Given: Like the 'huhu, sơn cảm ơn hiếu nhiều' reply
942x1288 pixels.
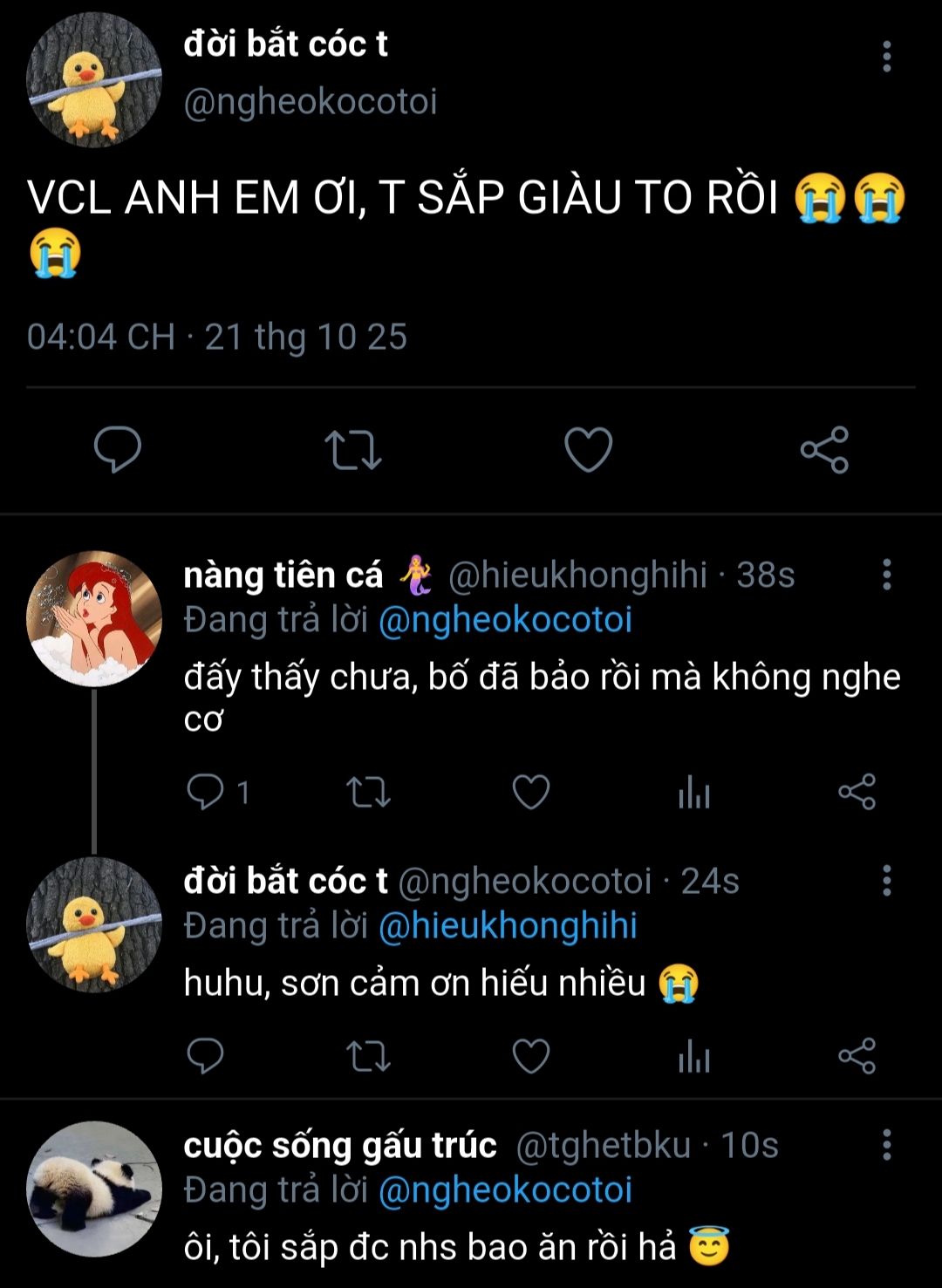Looking at the screenshot, I should (x=530, y=1056).
